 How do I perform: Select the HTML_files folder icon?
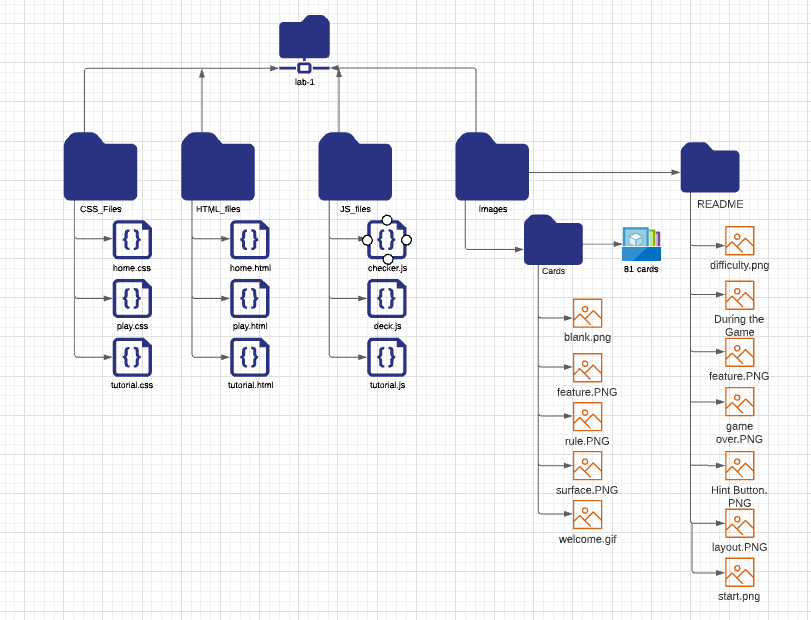click(x=218, y=167)
